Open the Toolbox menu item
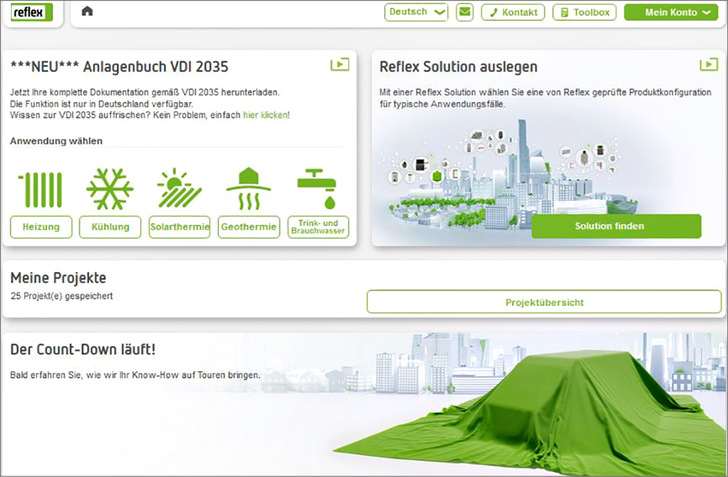This screenshot has height=477, width=728. tap(584, 12)
